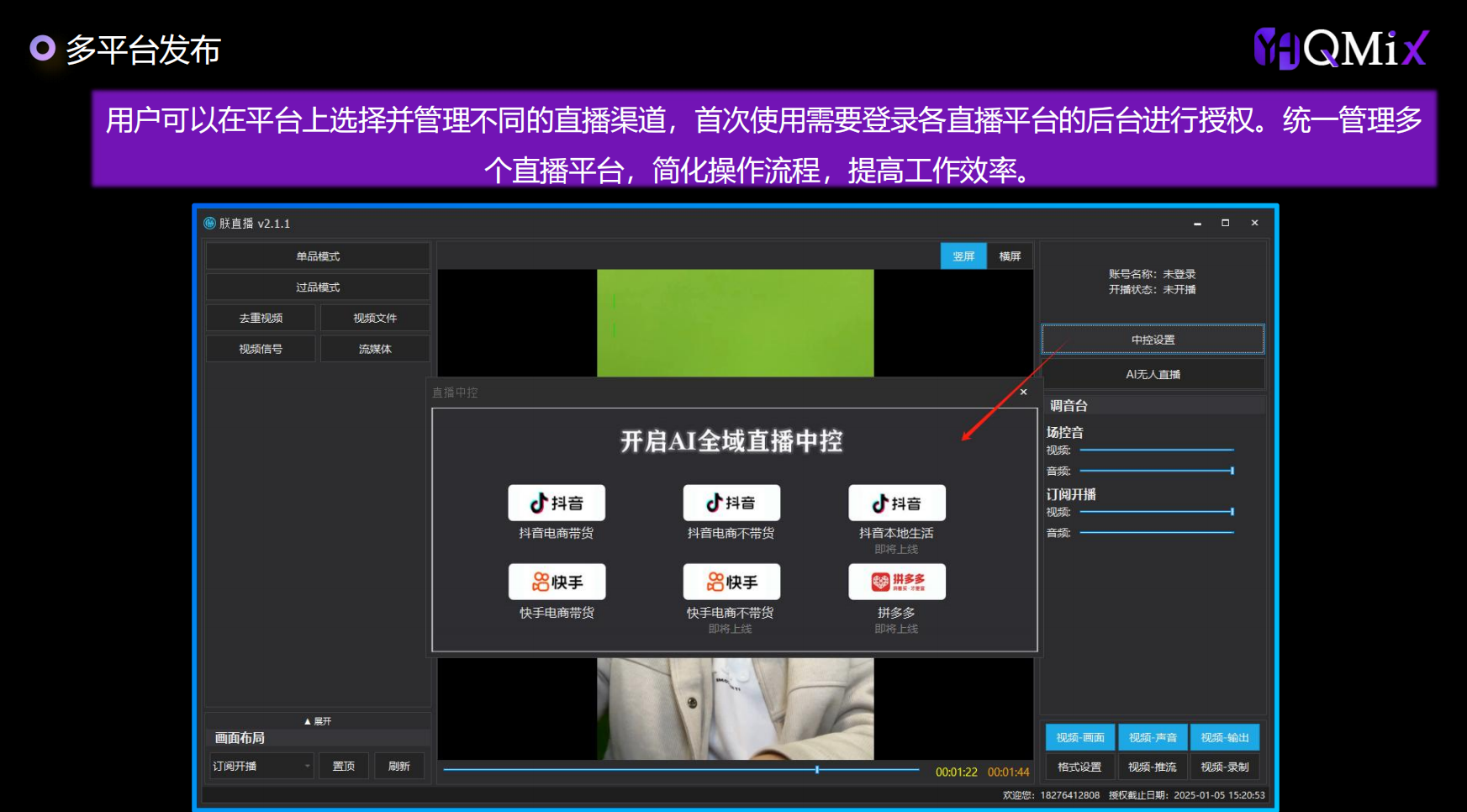
Task: Click the 置顶 button
Action: [344, 766]
